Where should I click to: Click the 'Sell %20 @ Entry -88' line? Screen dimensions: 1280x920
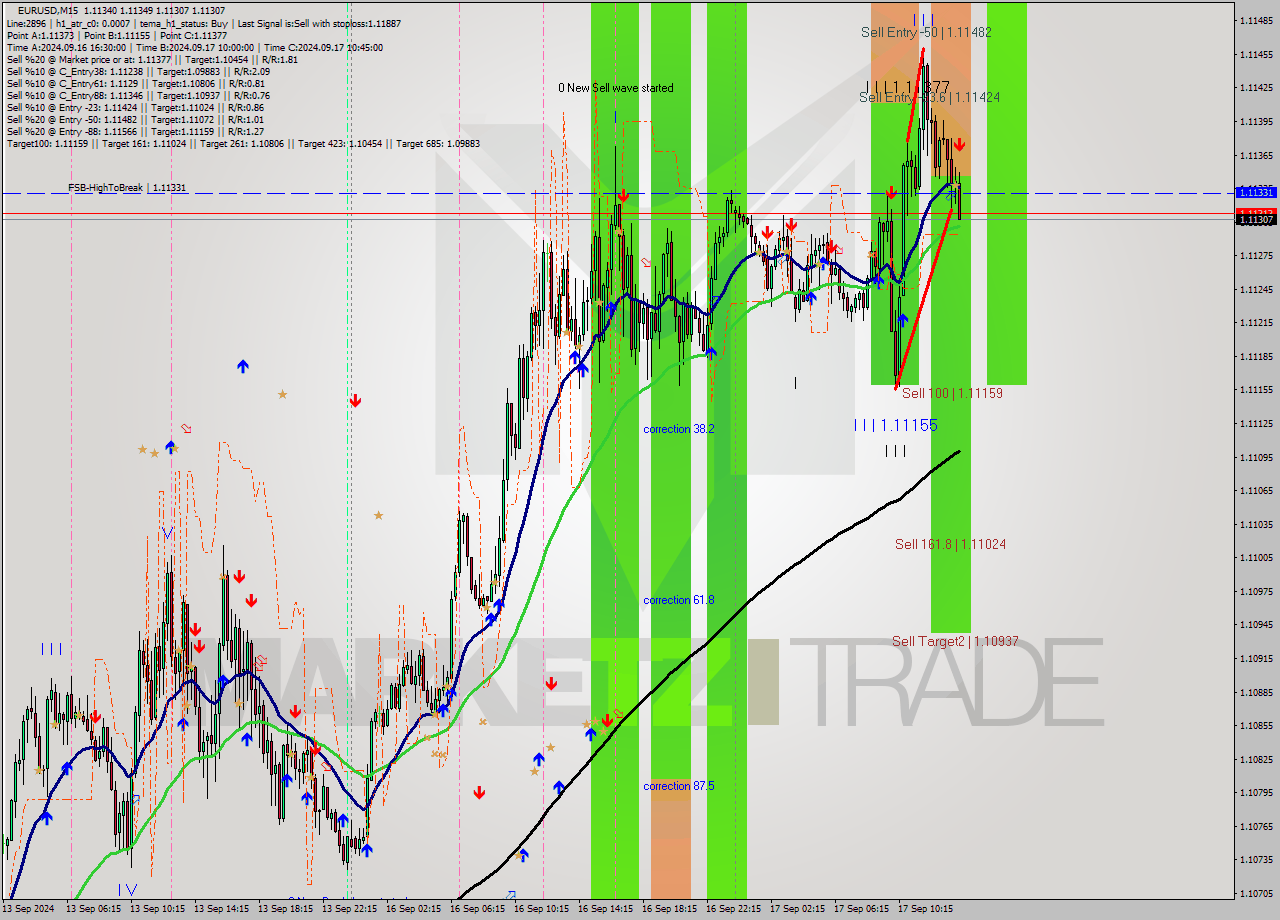[x=135, y=131]
